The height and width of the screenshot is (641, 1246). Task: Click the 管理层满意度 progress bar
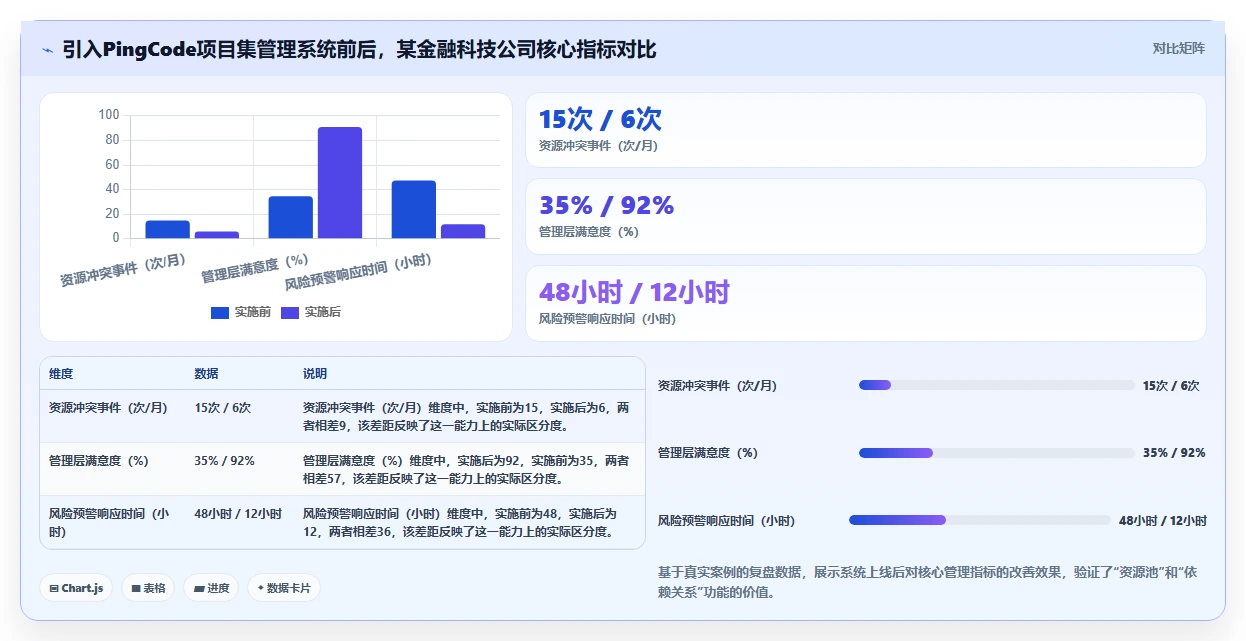click(x=997, y=453)
